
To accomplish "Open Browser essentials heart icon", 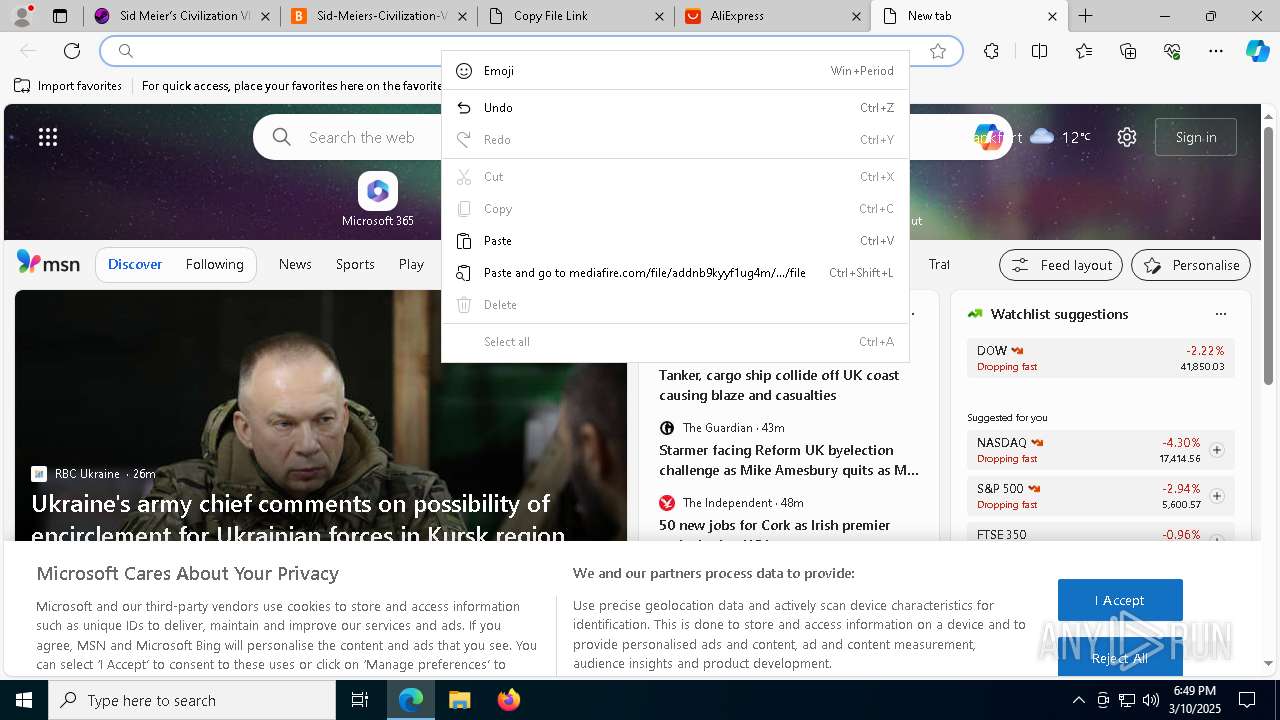I will click(1172, 51).
